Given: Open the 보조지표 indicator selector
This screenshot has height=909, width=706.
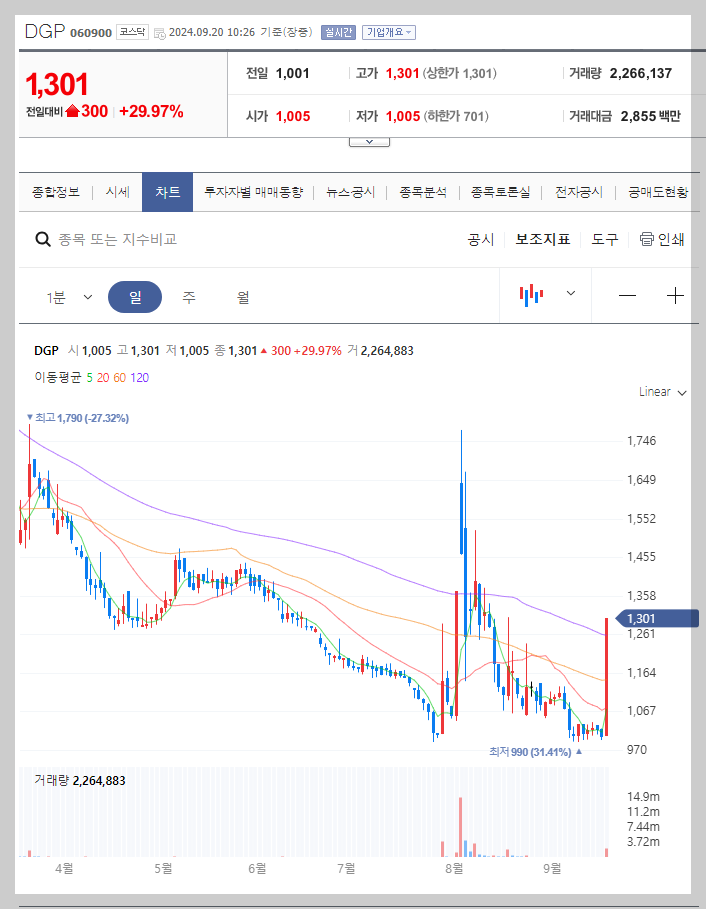Looking at the screenshot, I should (543, 240).
